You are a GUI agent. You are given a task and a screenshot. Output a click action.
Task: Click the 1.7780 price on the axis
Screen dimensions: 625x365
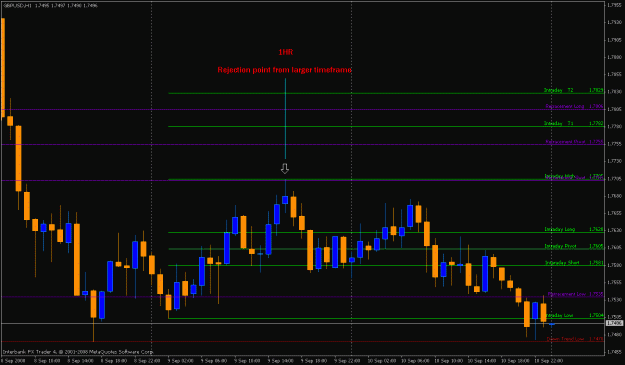[x=615, y=126]
